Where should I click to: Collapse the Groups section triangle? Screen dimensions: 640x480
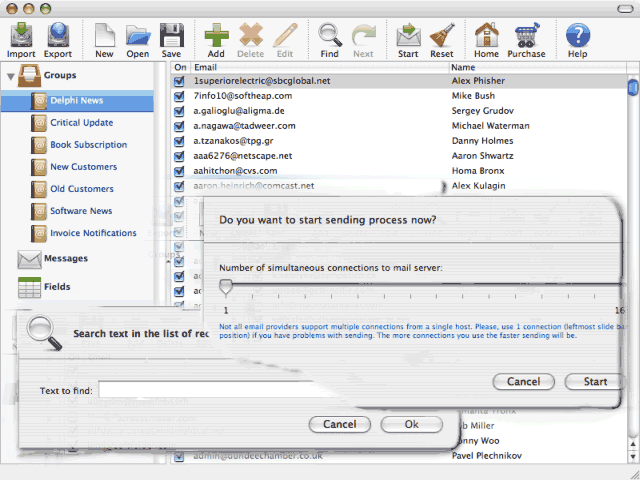[x=11, y=76]
